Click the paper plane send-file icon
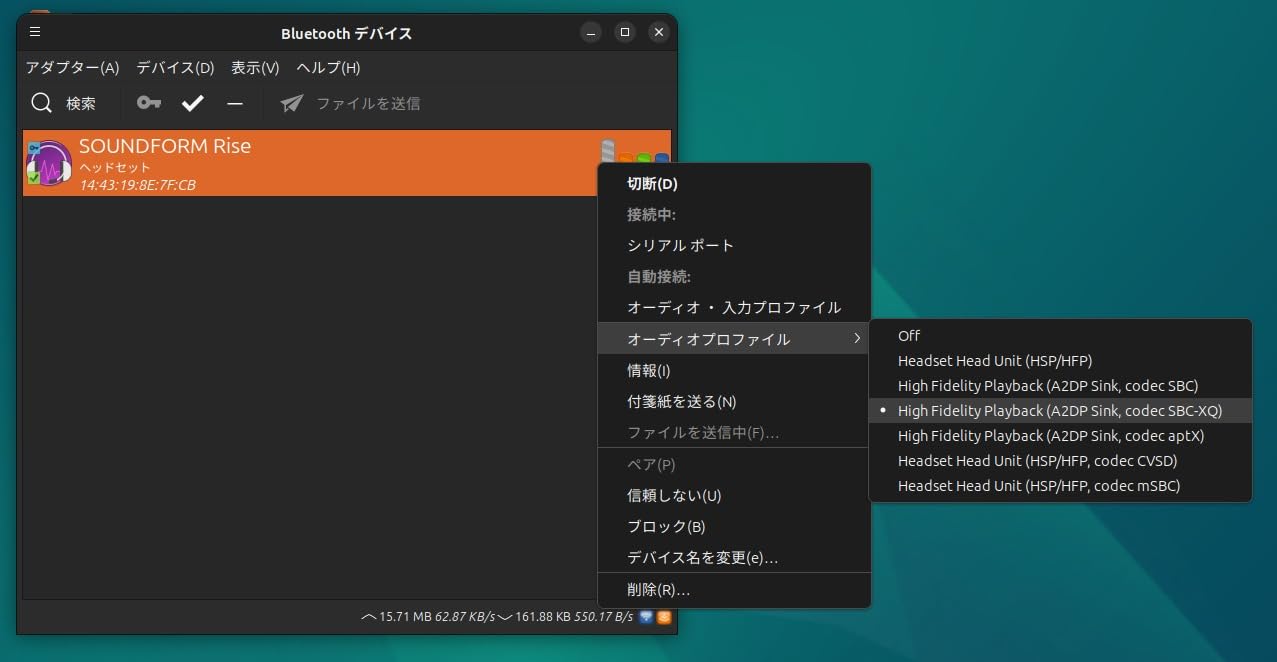This screenshot has width=1277, height=662. [x=291, y=103]
